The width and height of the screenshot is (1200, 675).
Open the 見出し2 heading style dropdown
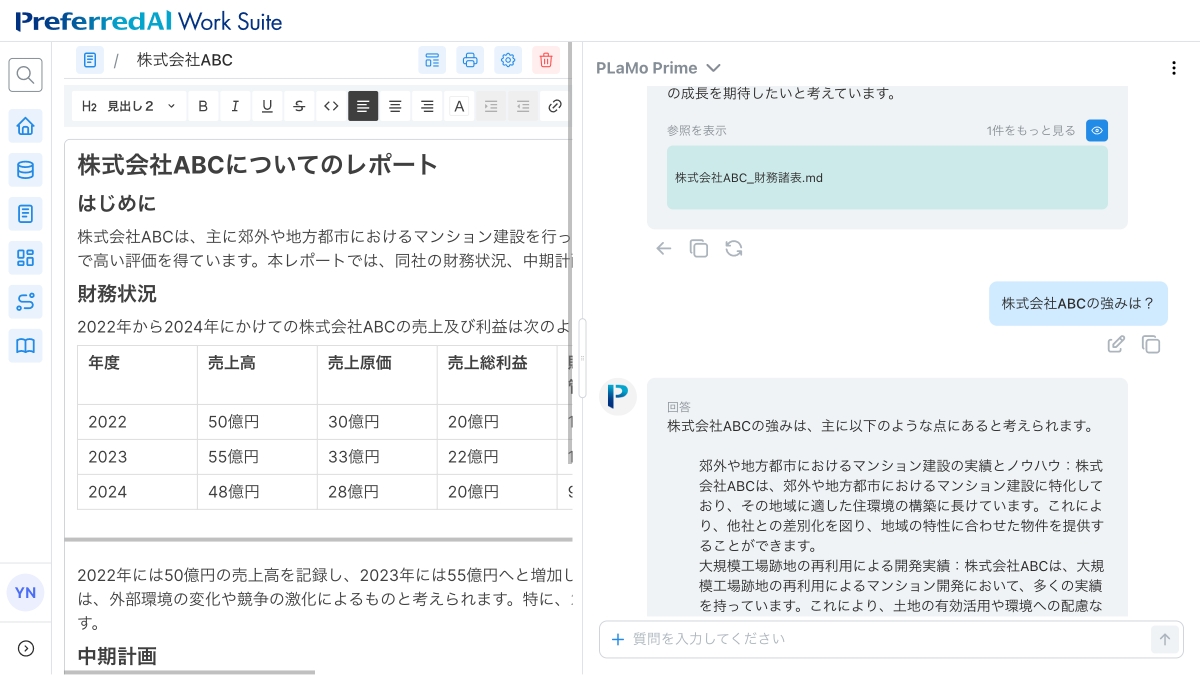[129, 106]
